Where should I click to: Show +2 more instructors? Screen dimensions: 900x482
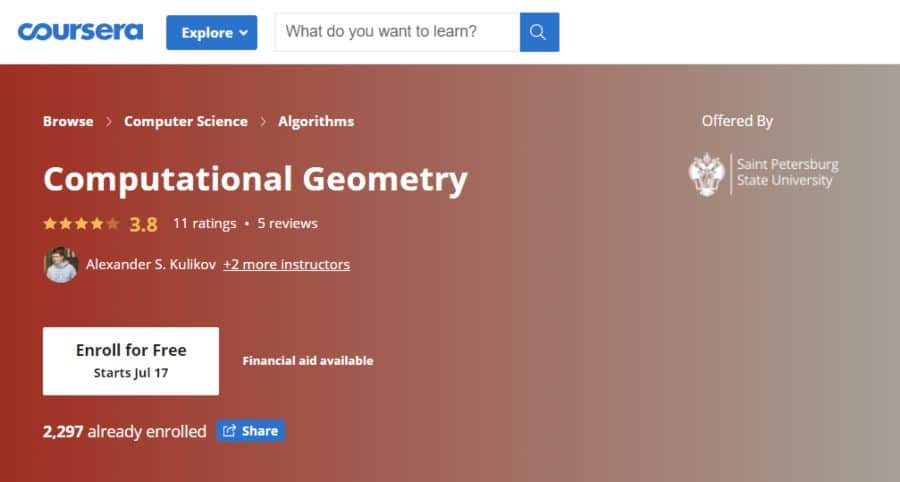tap(286, 265)
